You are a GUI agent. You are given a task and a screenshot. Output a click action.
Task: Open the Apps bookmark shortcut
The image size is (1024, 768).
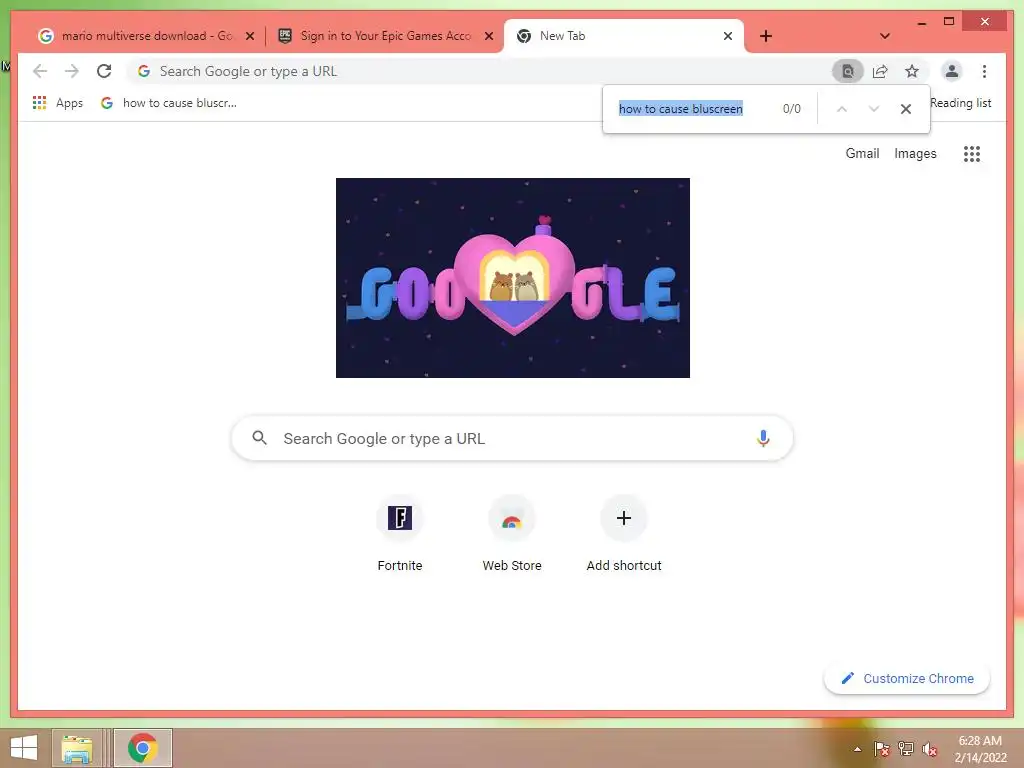[x=58, y=103]
